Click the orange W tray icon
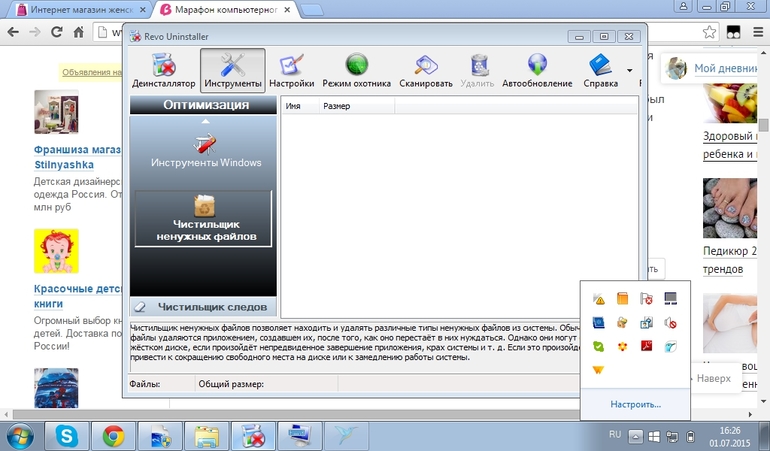Screen dimensions: 770x451 [599, 370]
